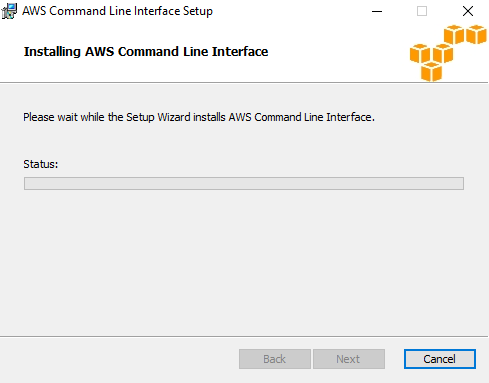
Task: Click the Installing AWS Command Line Interface heading
Action: pos(146,52)
